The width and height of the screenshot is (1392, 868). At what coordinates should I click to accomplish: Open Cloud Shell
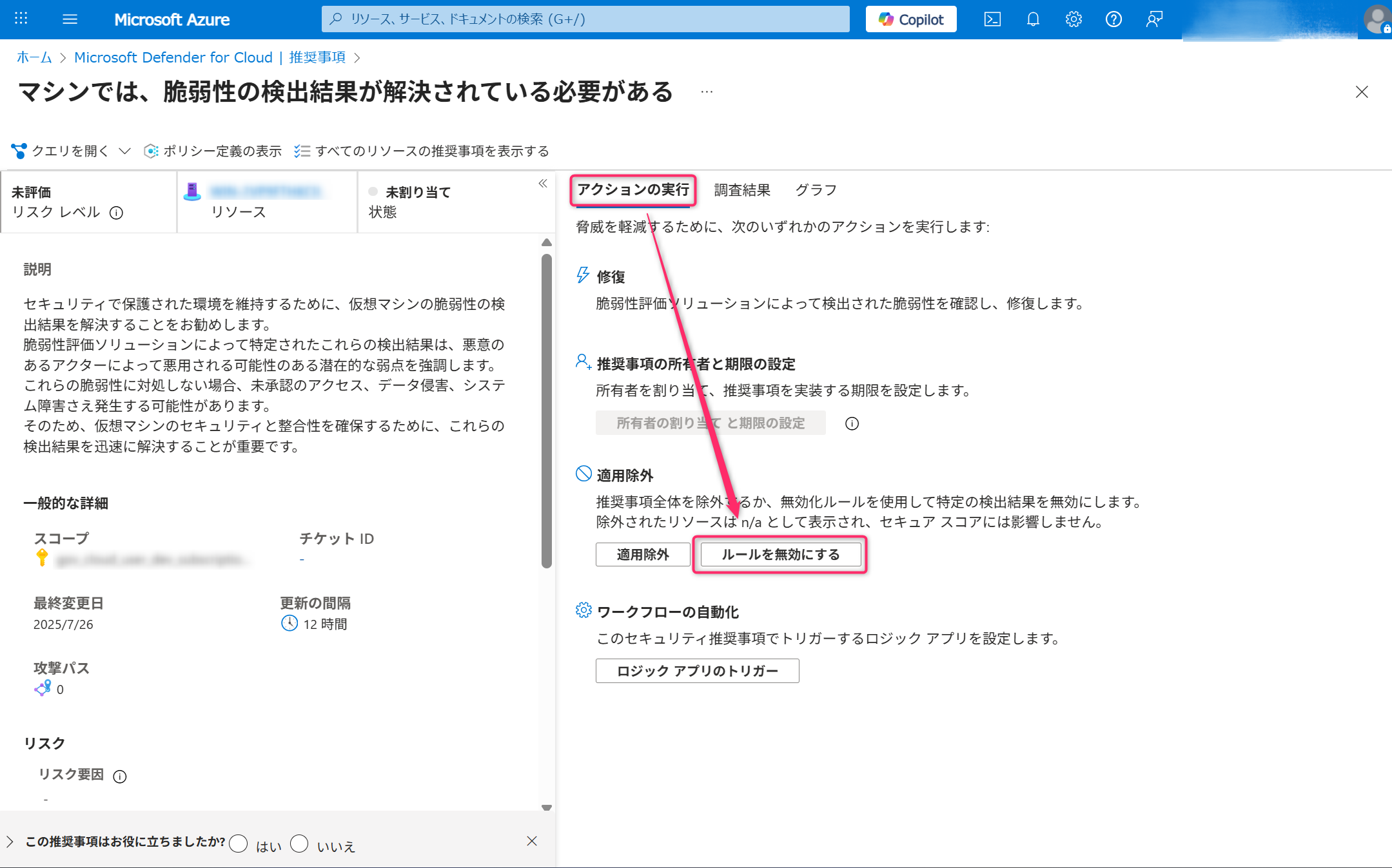[992, 19]
